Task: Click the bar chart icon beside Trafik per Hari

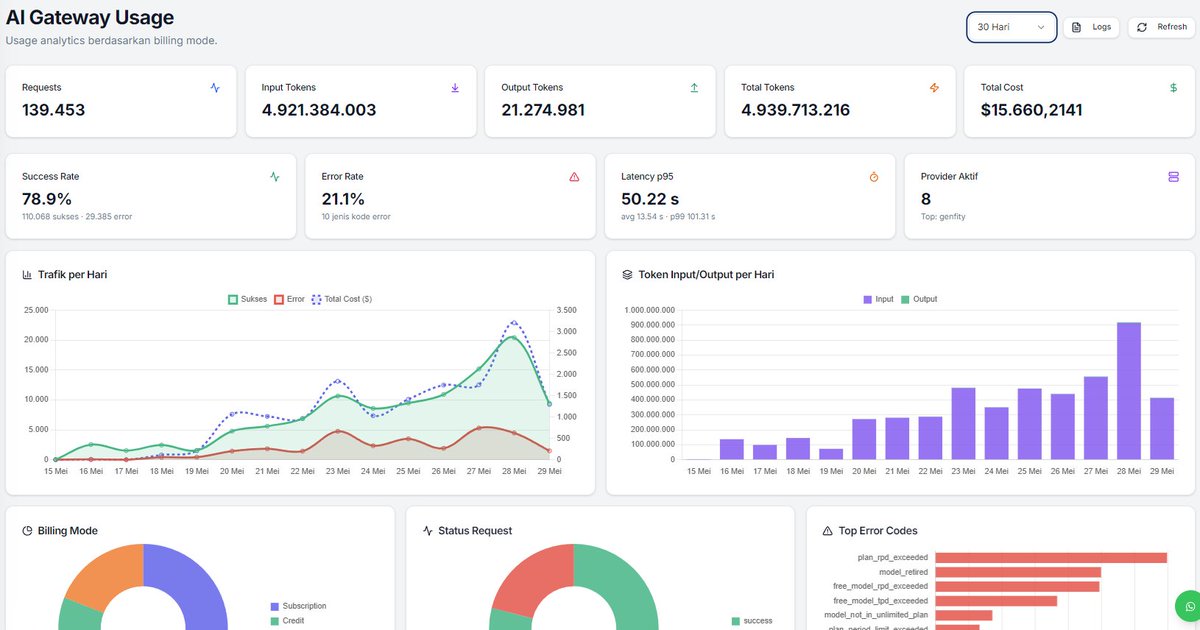Action: [x=27, y=274]
